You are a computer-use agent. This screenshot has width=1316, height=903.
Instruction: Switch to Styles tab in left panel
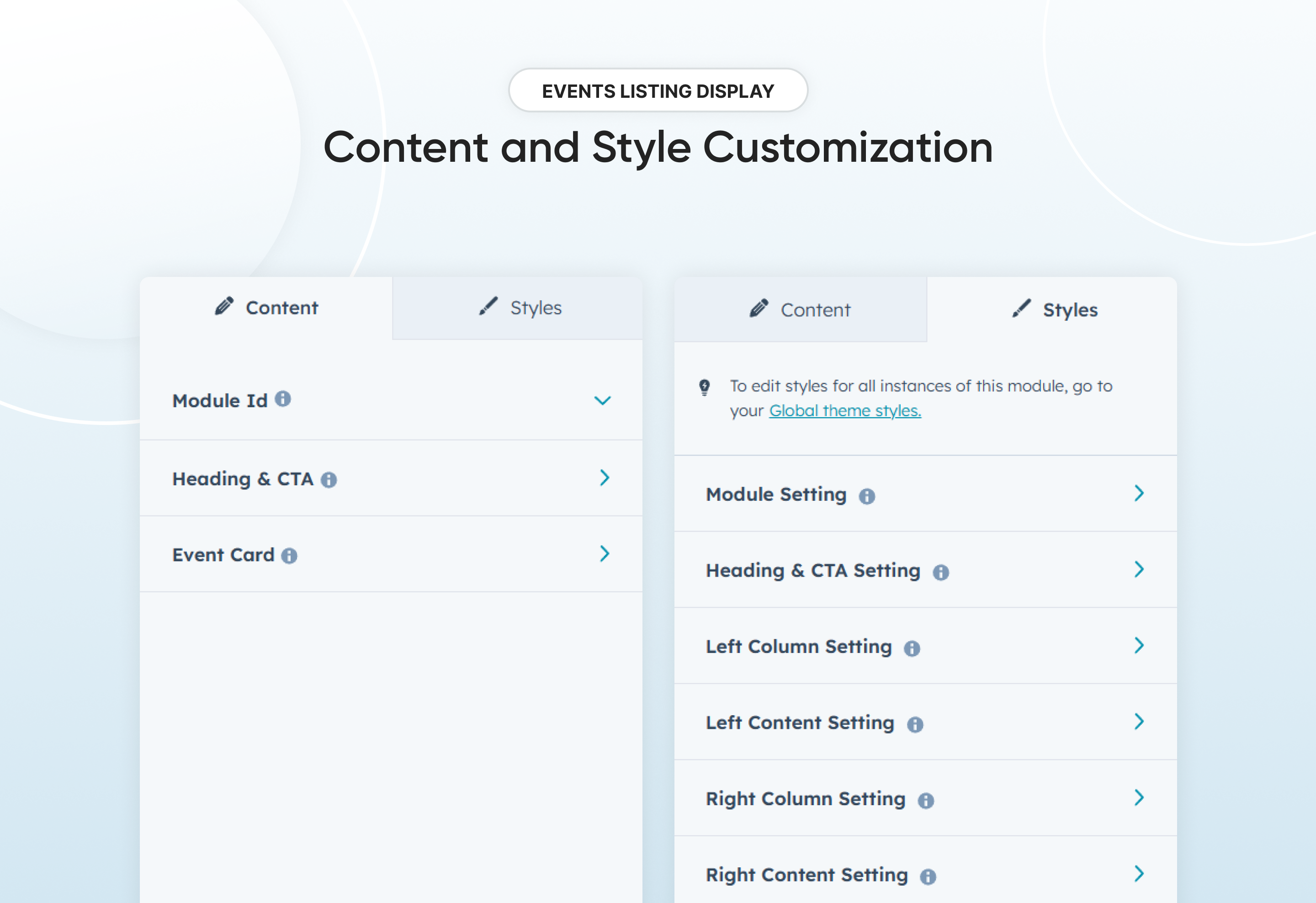518,308
